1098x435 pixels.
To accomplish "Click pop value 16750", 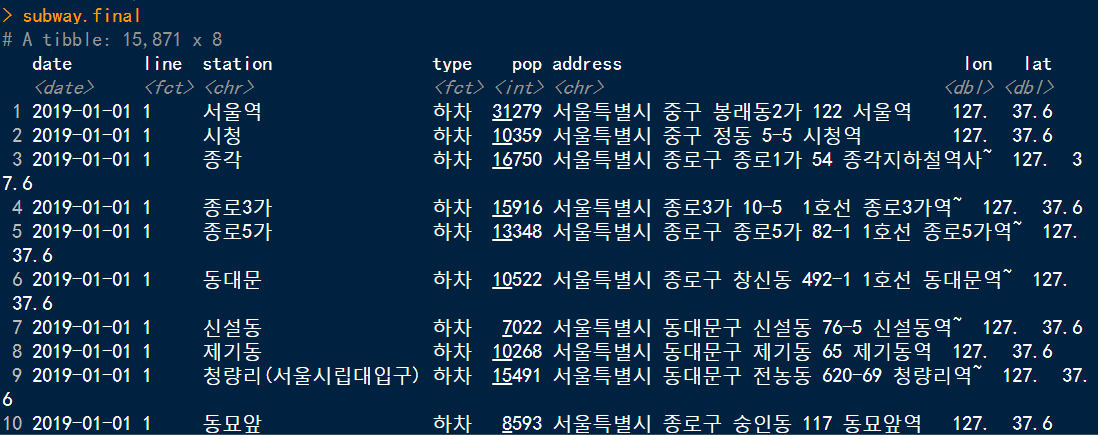I will pos(517,159).
